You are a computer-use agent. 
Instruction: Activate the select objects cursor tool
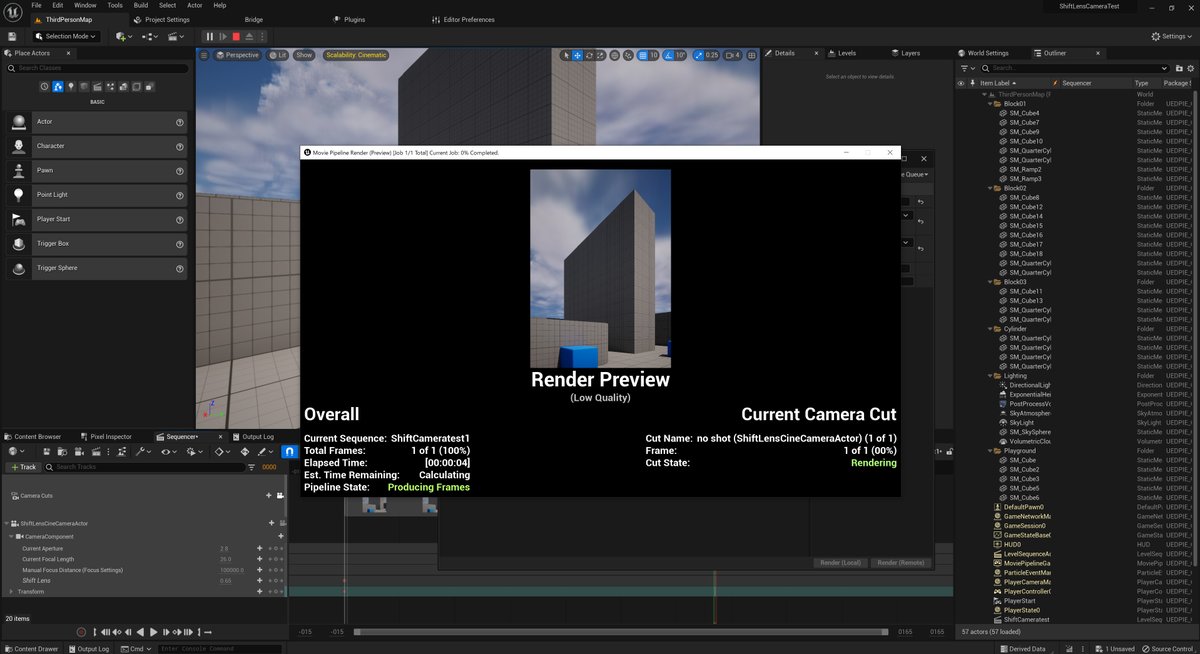[565, 55]
